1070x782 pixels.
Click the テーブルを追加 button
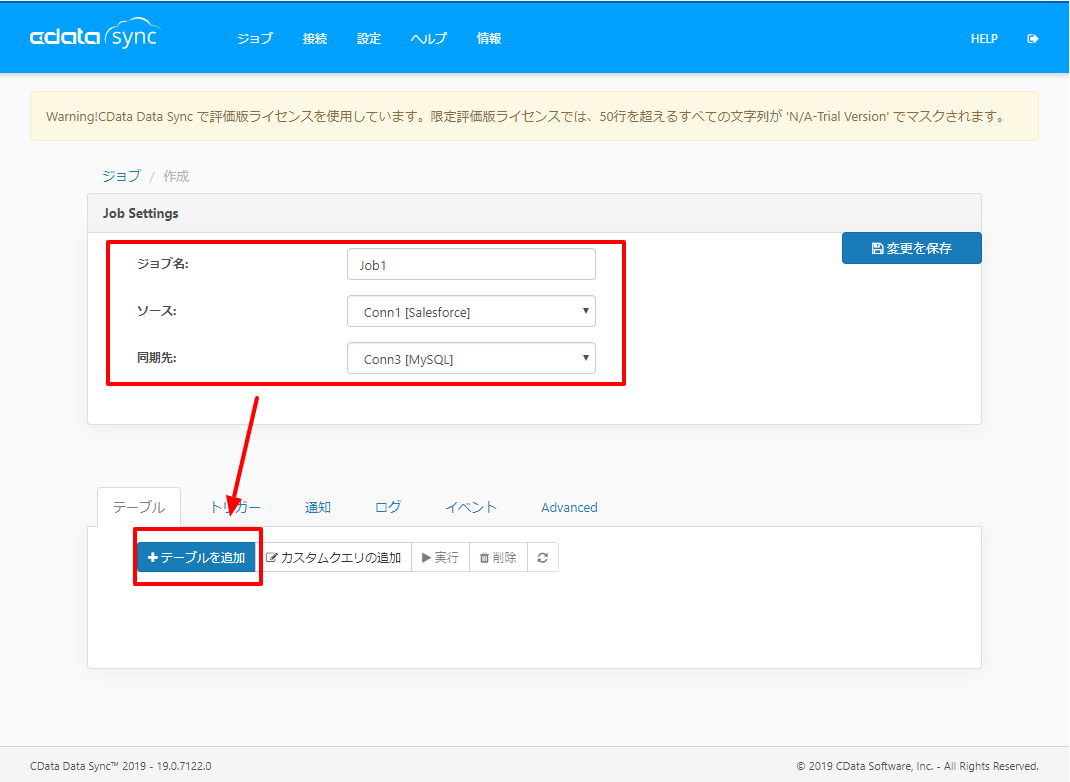pos(197,557)
